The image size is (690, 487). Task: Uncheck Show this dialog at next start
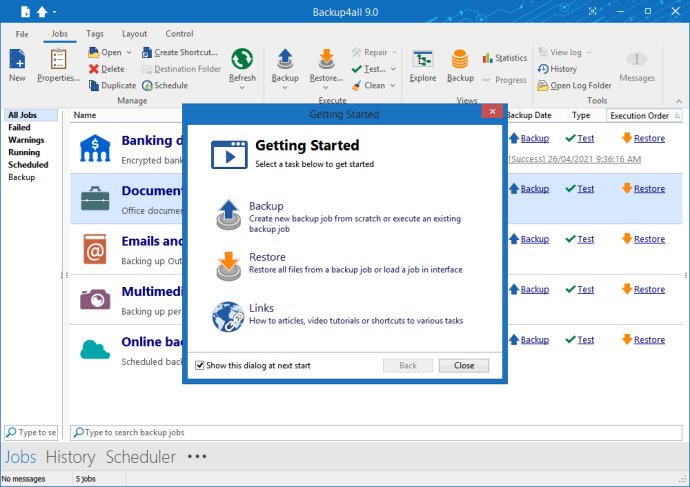click(200, 365)
